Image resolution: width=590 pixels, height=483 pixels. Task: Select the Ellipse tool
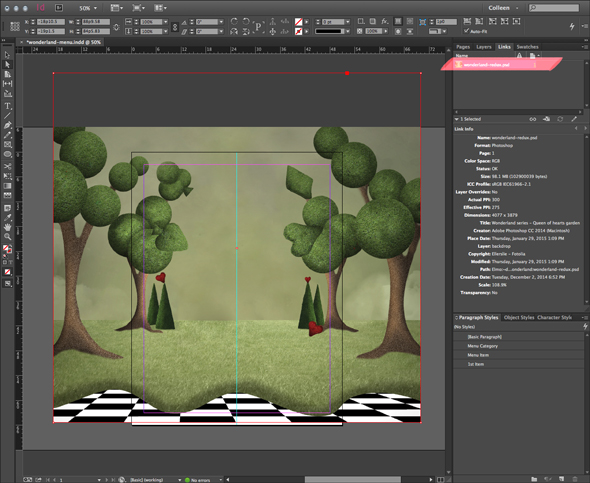pyautogui.click(x=7, y=154)
